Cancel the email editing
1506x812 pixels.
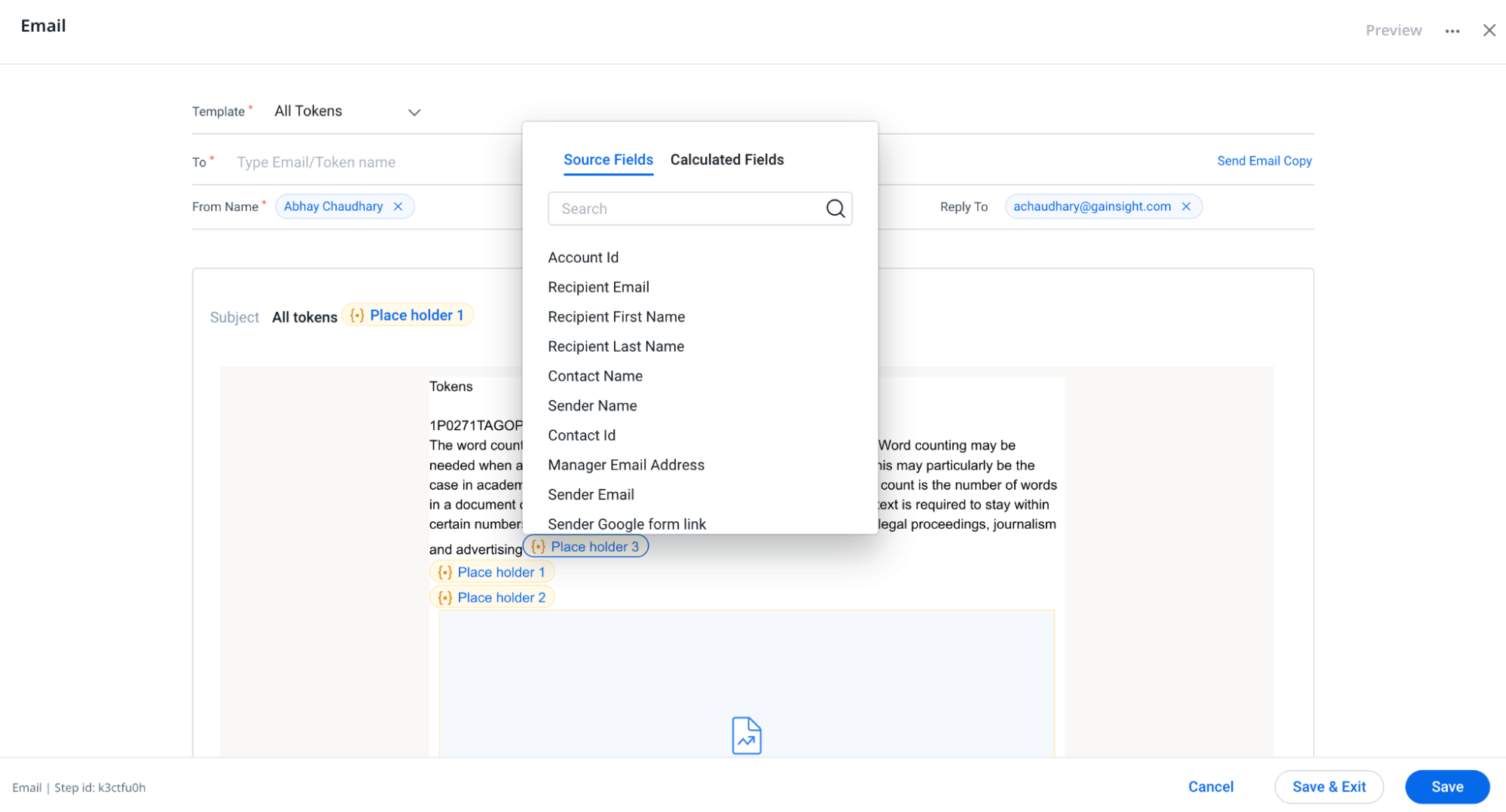click(x=1210, y=786)
